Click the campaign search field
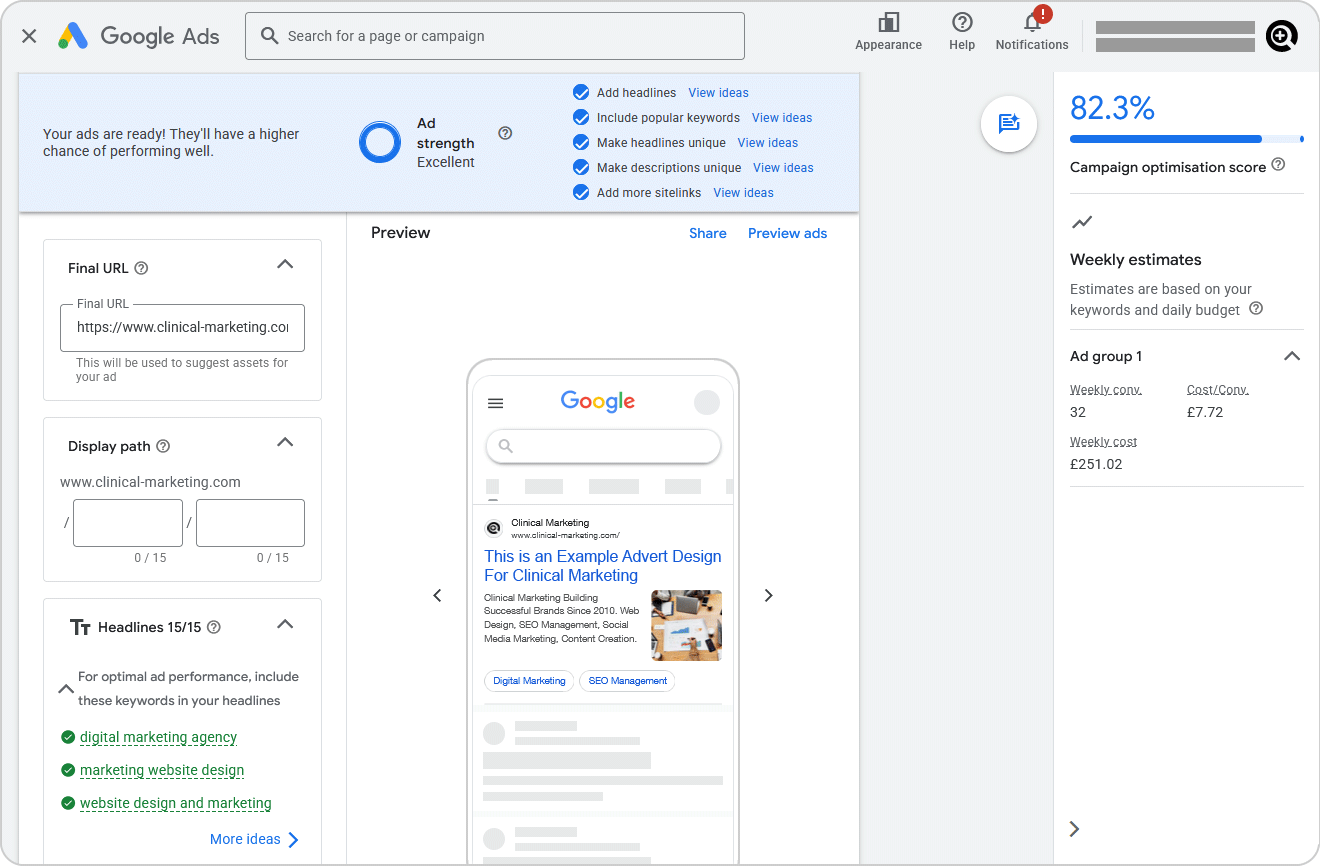 pos(494,35)
